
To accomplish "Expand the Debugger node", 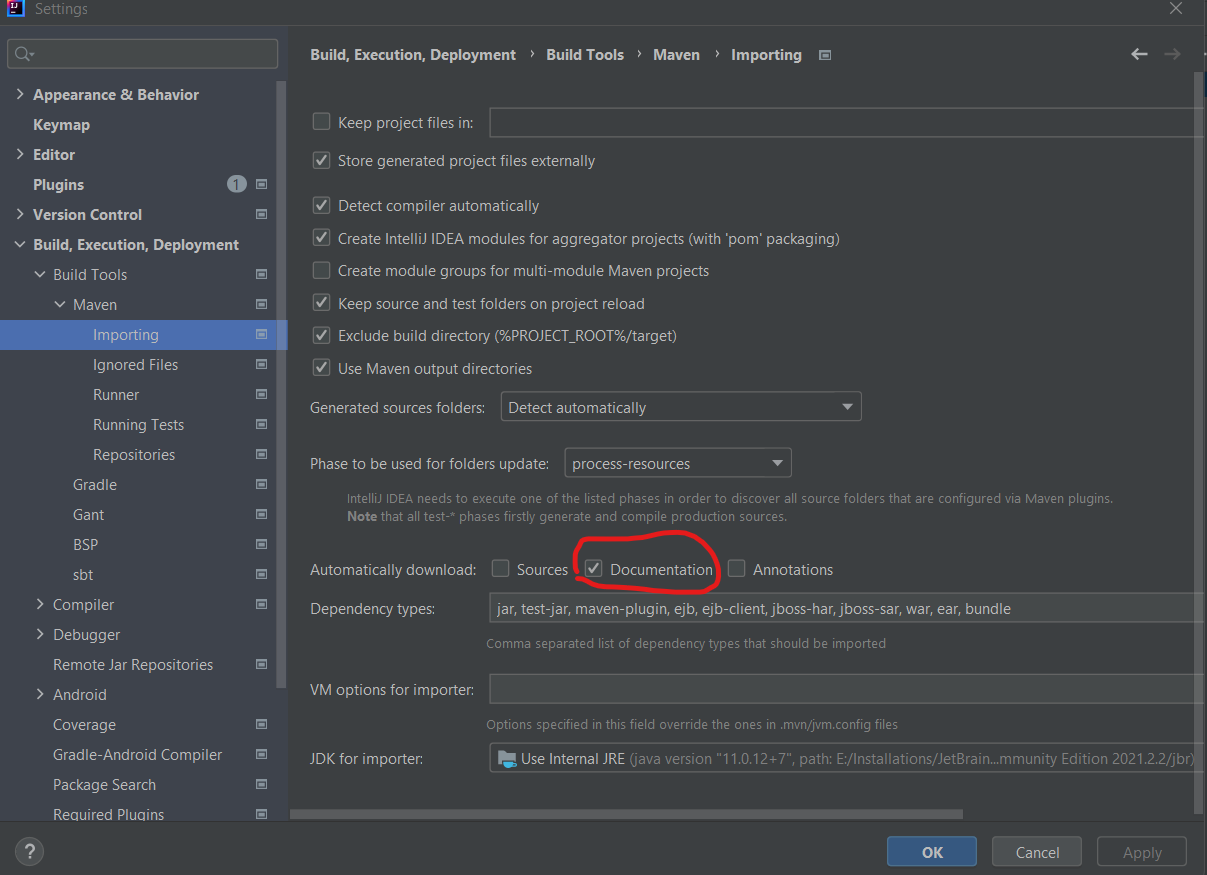I will point(40,634).
